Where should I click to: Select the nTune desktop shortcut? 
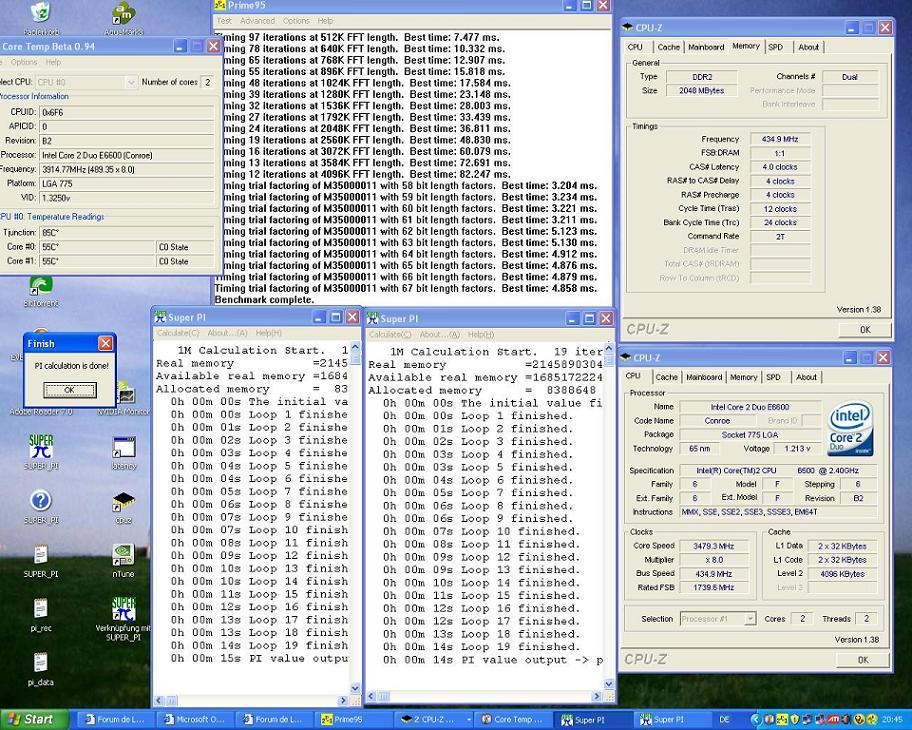pos(123,554)
